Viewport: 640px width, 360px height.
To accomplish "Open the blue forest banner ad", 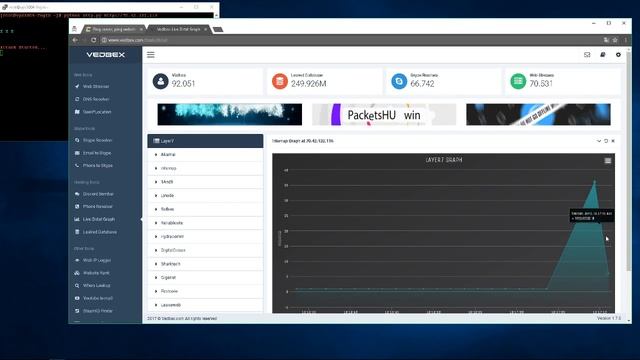I will point(230,114).
